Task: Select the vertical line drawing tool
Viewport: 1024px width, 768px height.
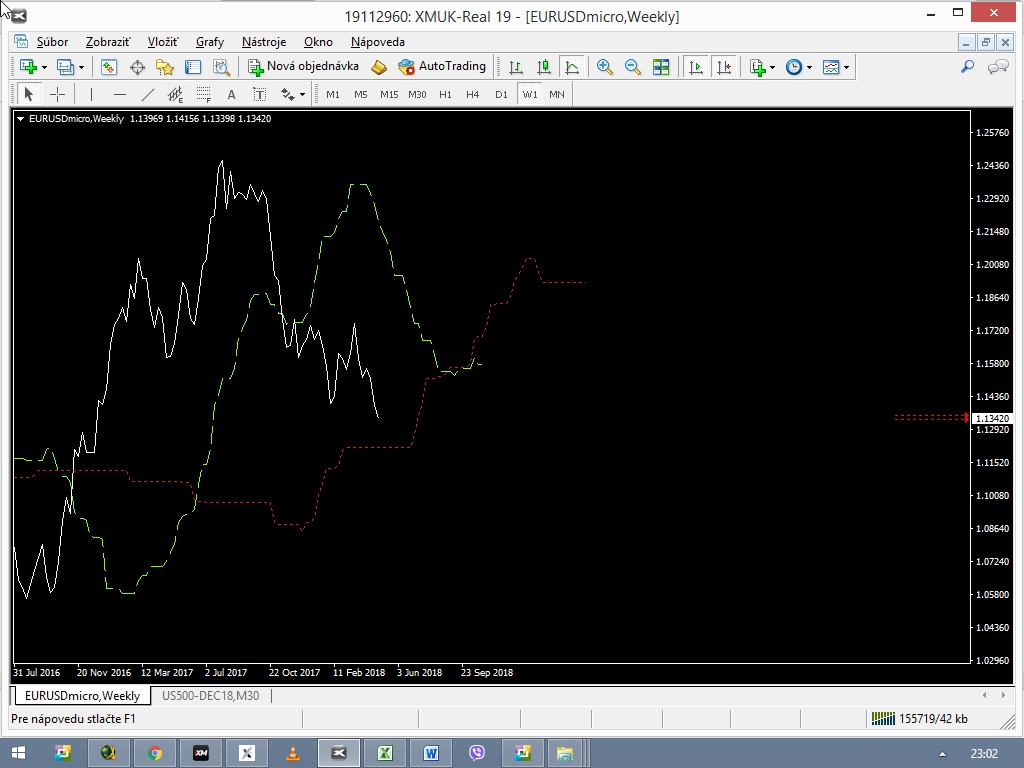Action: [91, 94]
